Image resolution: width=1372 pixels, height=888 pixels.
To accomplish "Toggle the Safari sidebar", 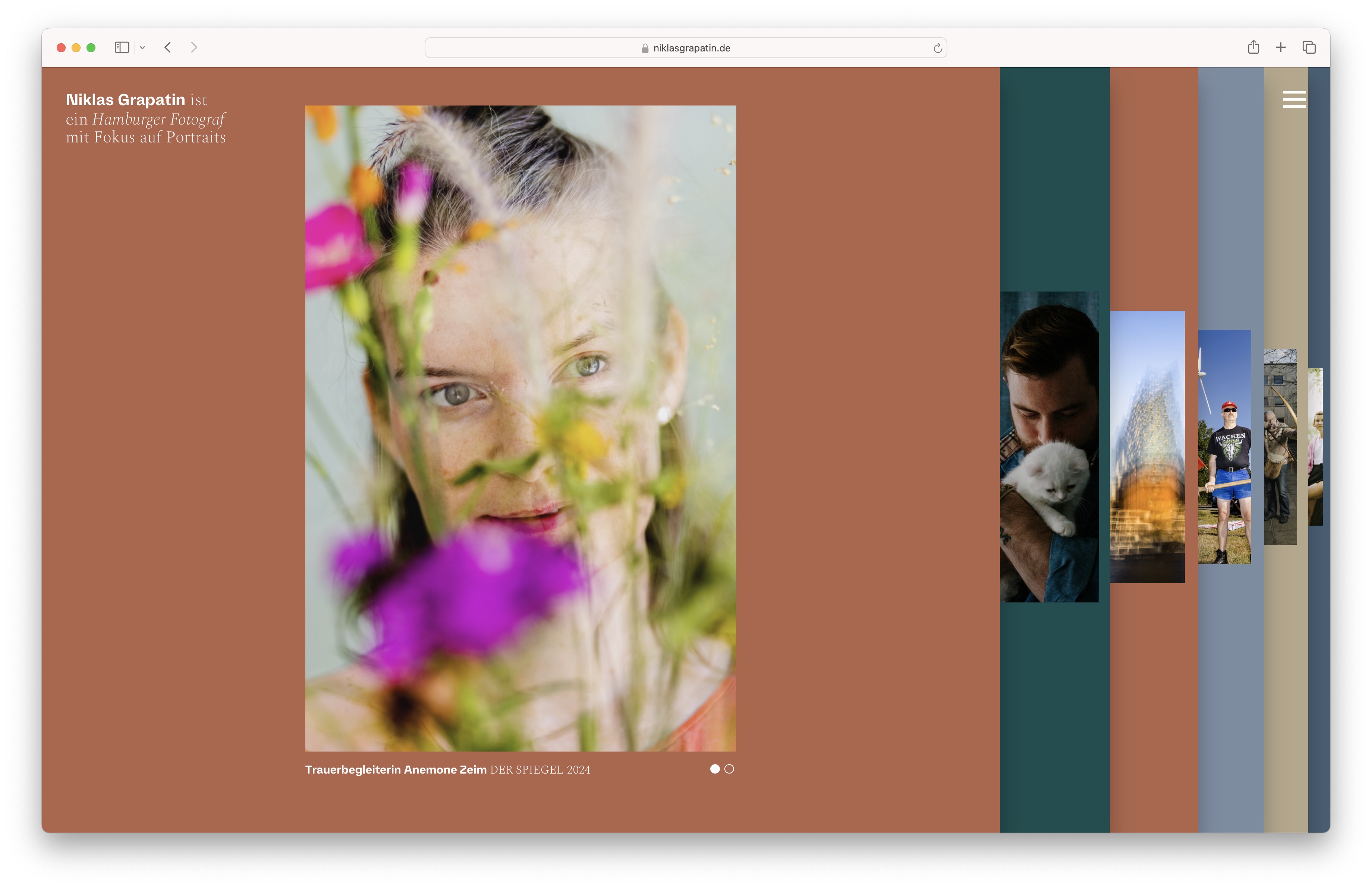I will (122, 47).
